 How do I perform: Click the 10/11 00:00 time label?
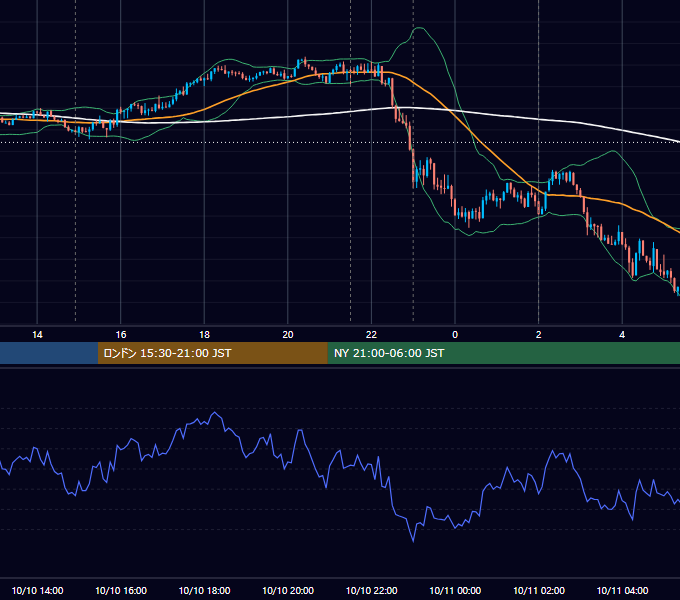(455, 590)
